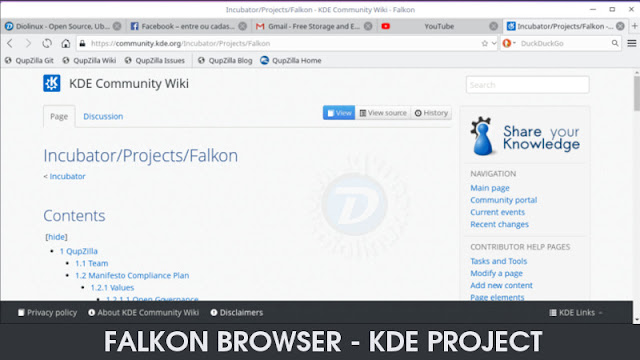Click the Share your Knowledge banner
The height and width of the screenshot is (360, 640).
click(x=525, y=136)
